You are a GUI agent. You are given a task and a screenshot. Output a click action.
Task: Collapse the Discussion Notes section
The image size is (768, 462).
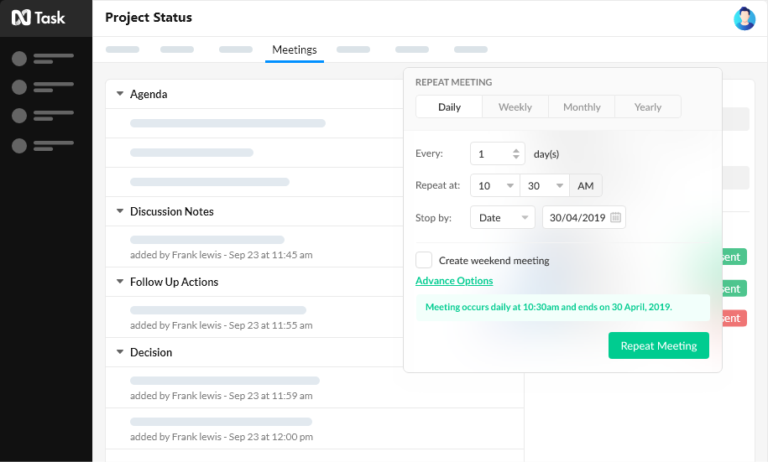(120, 212)
